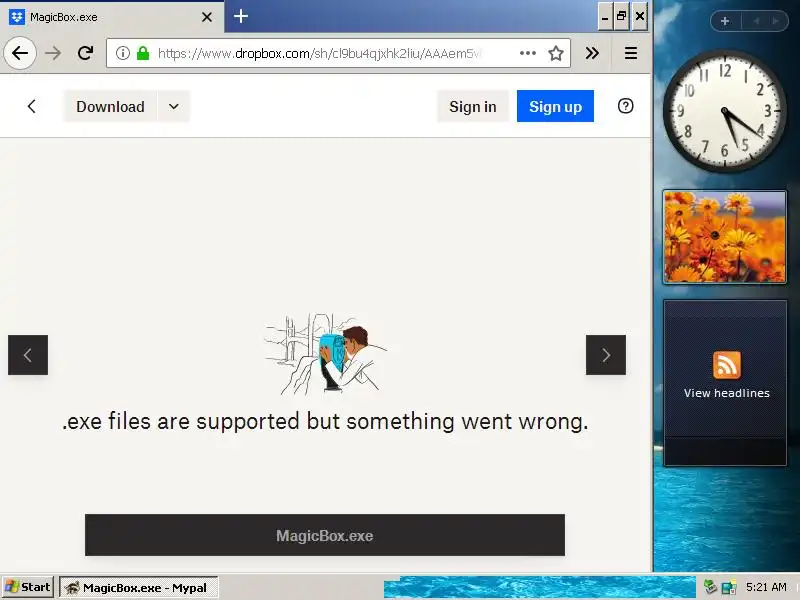
Task: Show next file with right arrow
Action: pos(606,355)
